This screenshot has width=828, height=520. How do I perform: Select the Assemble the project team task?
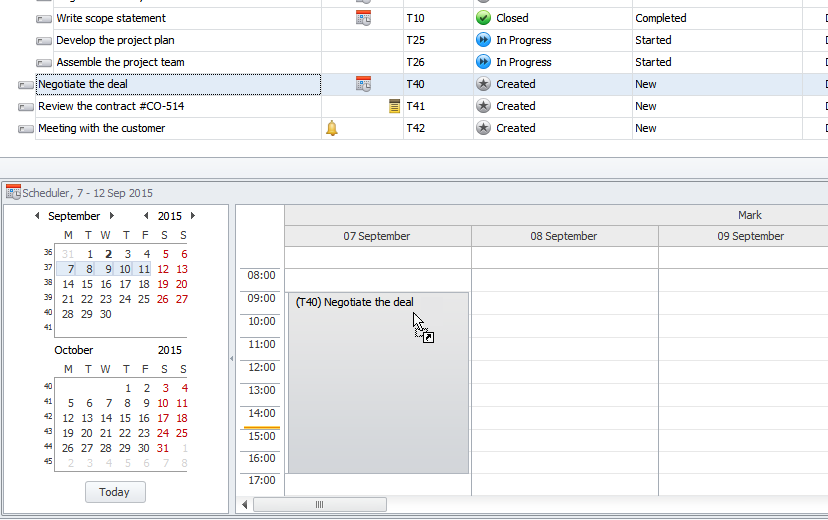(120, 62)
